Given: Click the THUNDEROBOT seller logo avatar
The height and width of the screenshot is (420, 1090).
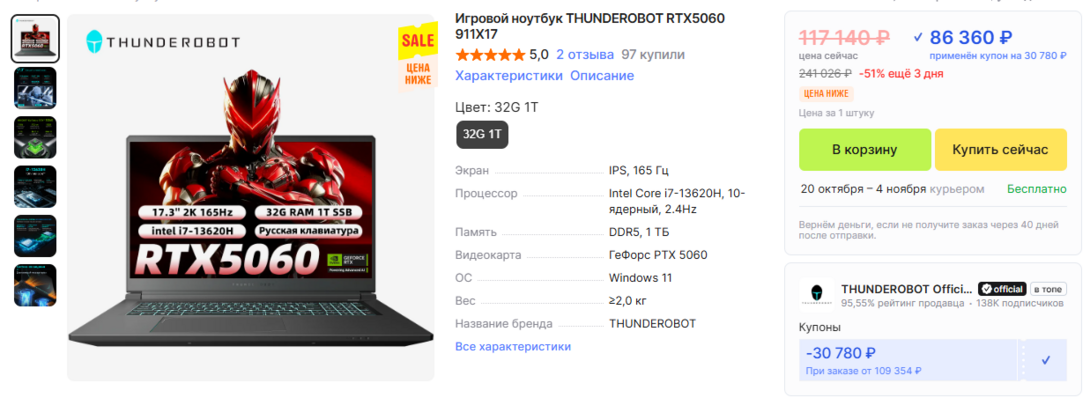Looking at the screenshot, I should click(816, 295).
